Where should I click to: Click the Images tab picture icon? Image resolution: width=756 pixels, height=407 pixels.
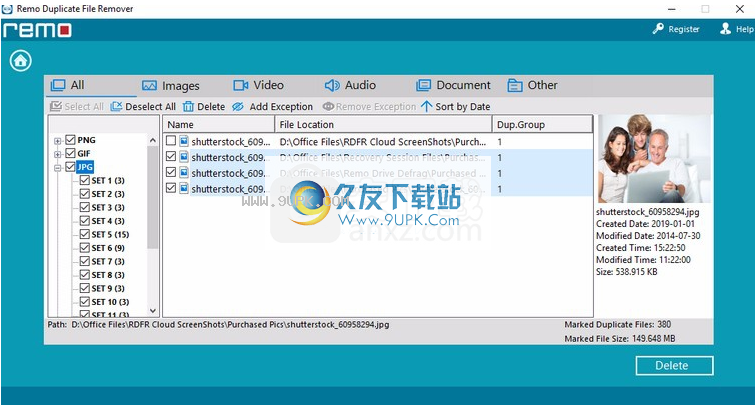(149, 86)
